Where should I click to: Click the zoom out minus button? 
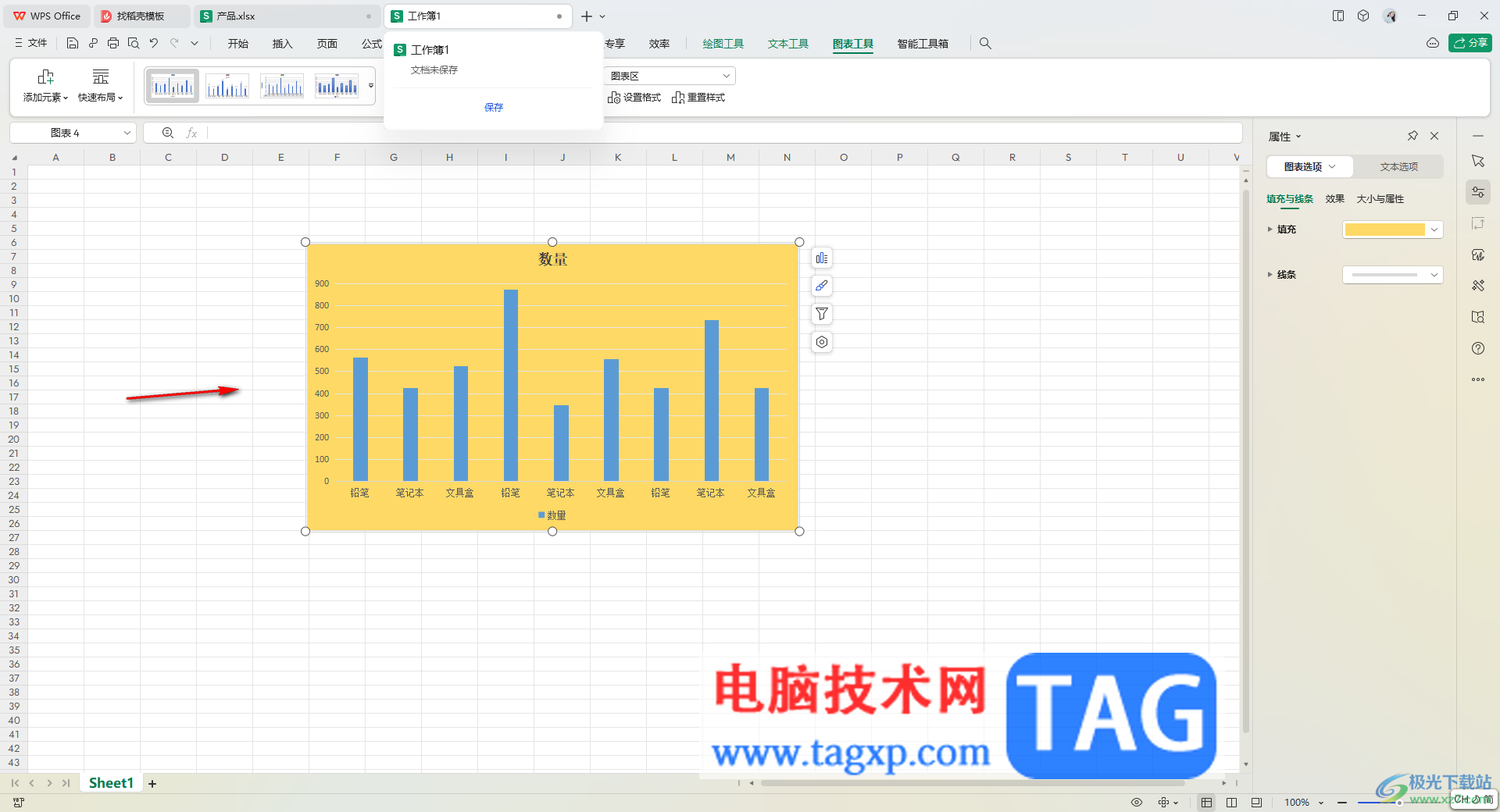[1342, 803]
